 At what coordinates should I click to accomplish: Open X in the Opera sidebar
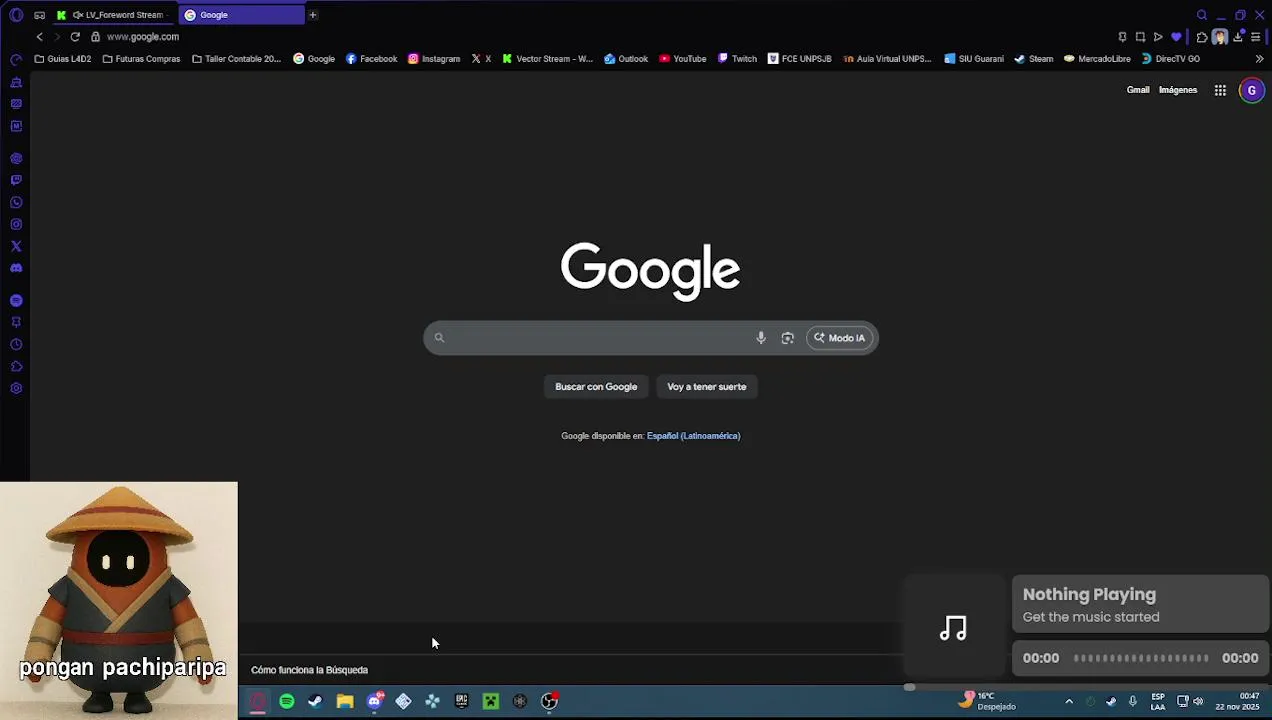(16, 247)
